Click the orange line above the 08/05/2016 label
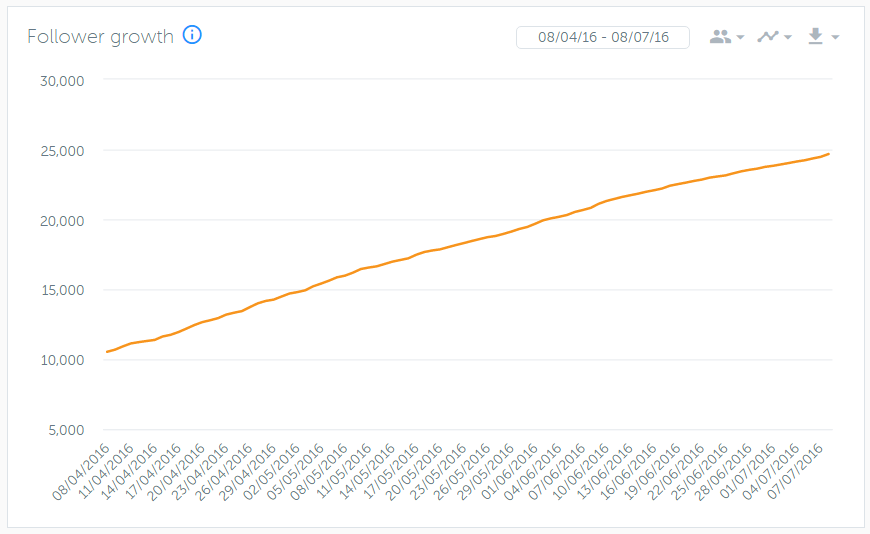Image resolution: width=870 pixels, height=534 pixels. 345,275
